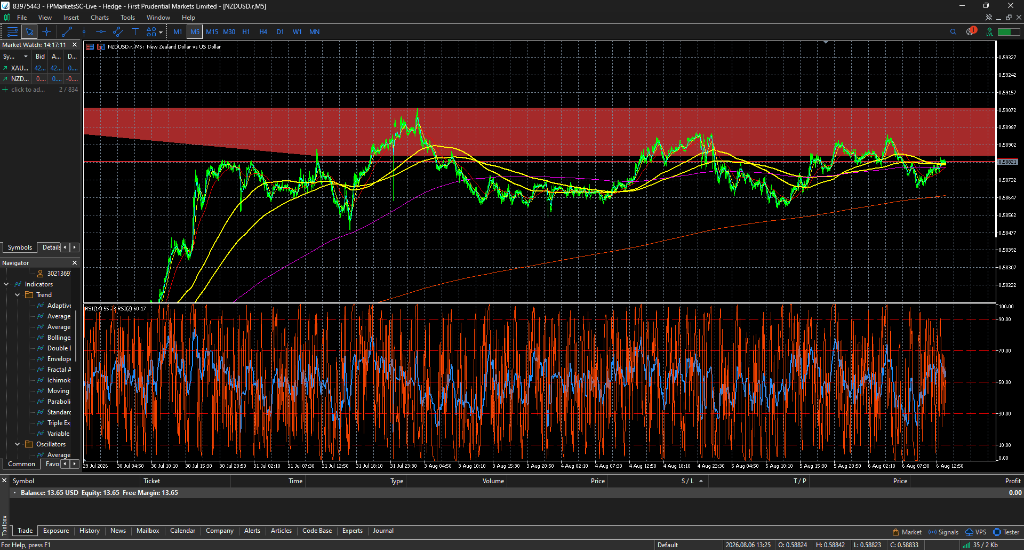This screenshot has width=1024, height=550.
Task: Close the Navigator panel
Action: 74,263
